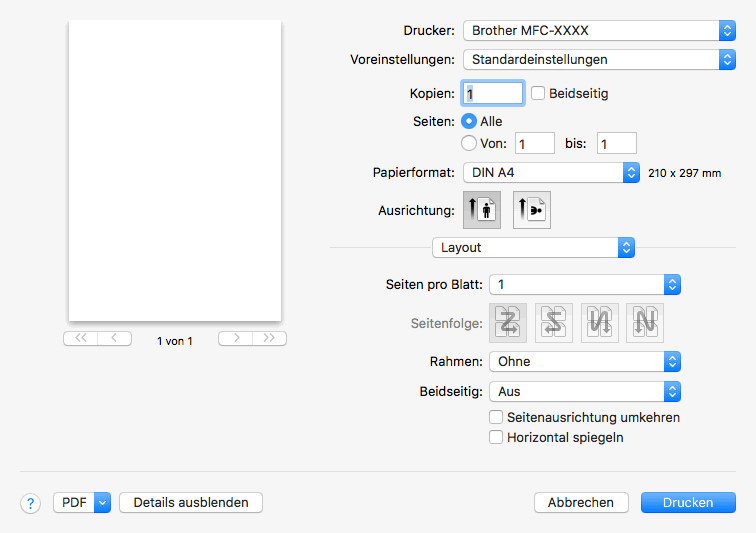The image size is (756, 533).
Task: Choose the reversed S-shaped page order
Action: click(x=554, y=323)
